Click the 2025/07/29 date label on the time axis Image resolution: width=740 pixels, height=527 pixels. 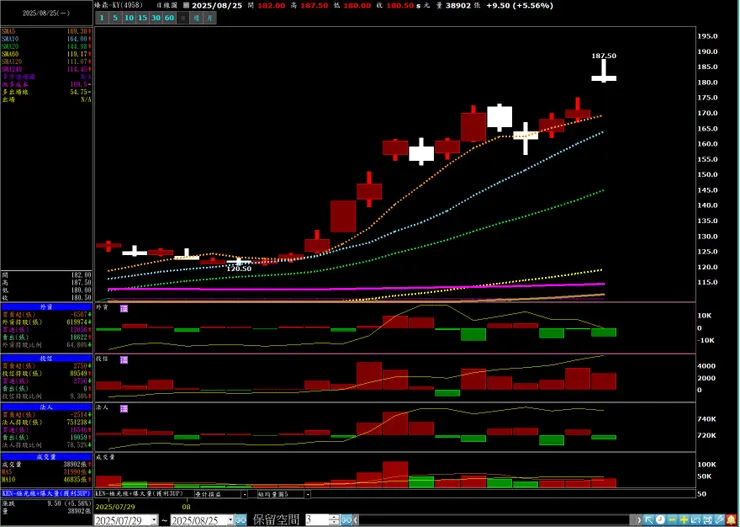pos(115,507)
